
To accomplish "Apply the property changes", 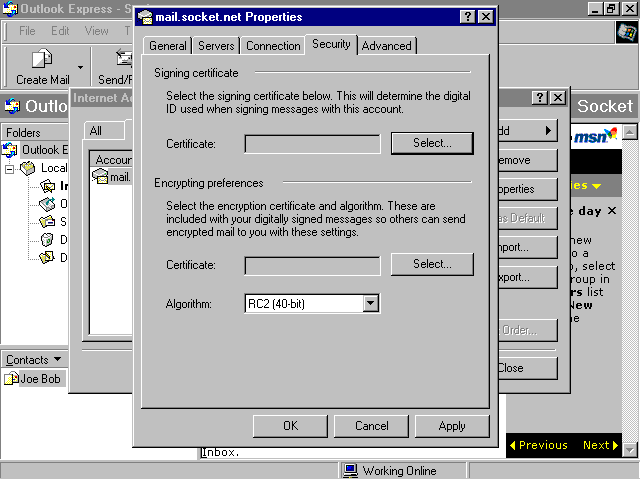I will pos(452,426).
